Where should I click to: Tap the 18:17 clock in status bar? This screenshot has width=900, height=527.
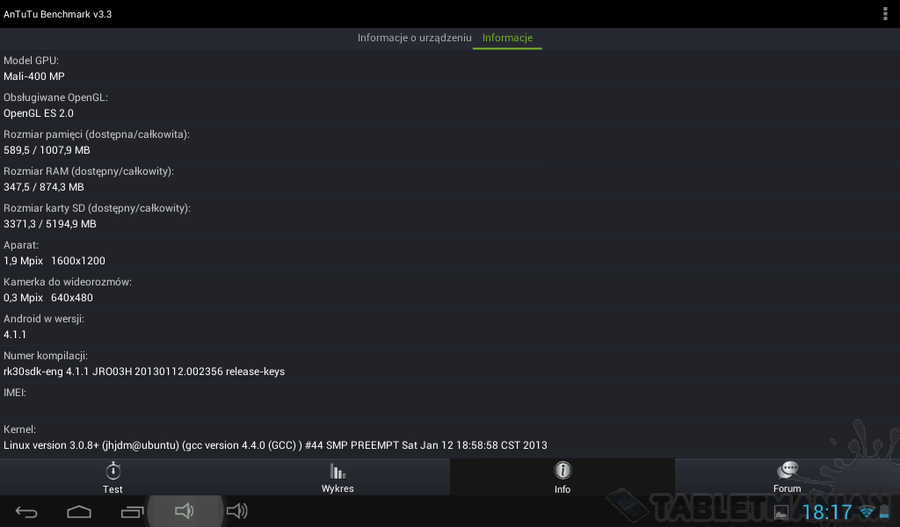pyautogui.click(x=827, y=512)
